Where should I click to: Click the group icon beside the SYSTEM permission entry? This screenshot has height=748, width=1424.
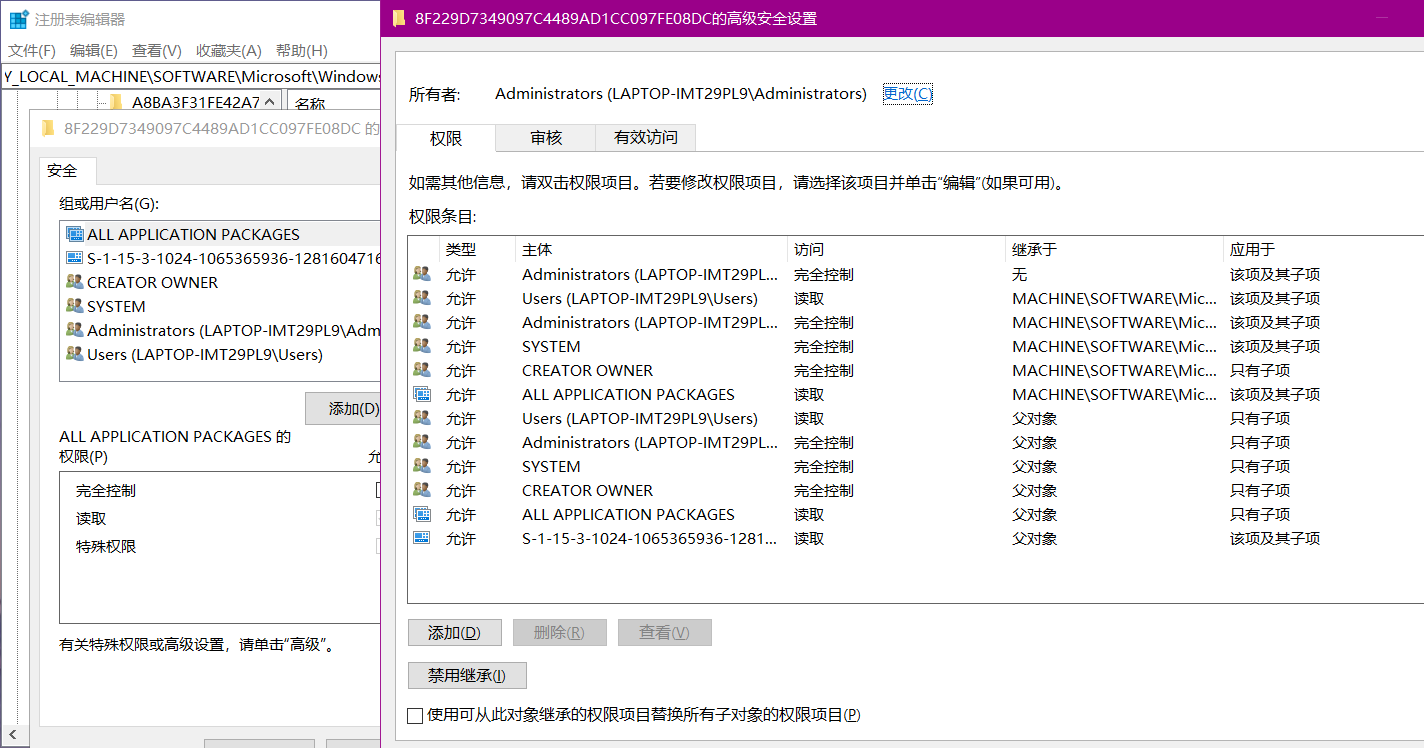pyautogui.click(x=423, y=346)
